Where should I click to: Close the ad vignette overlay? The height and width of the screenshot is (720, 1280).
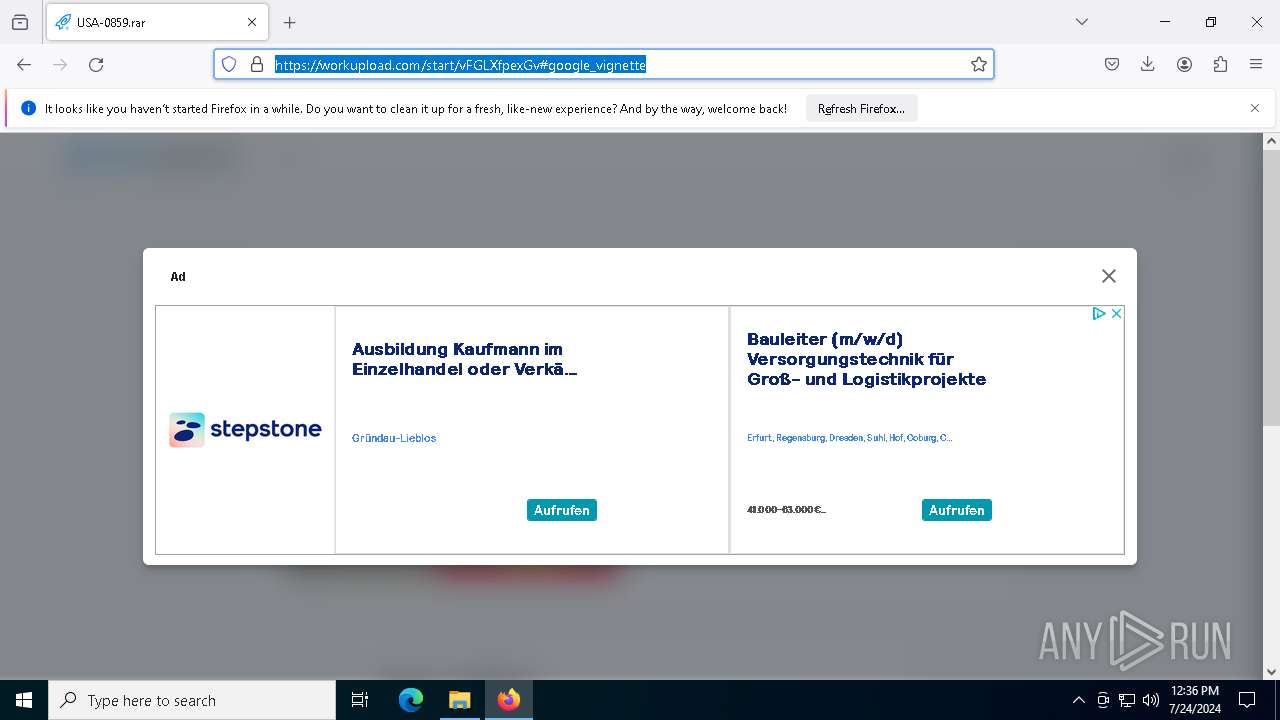tap(1108, 276)
